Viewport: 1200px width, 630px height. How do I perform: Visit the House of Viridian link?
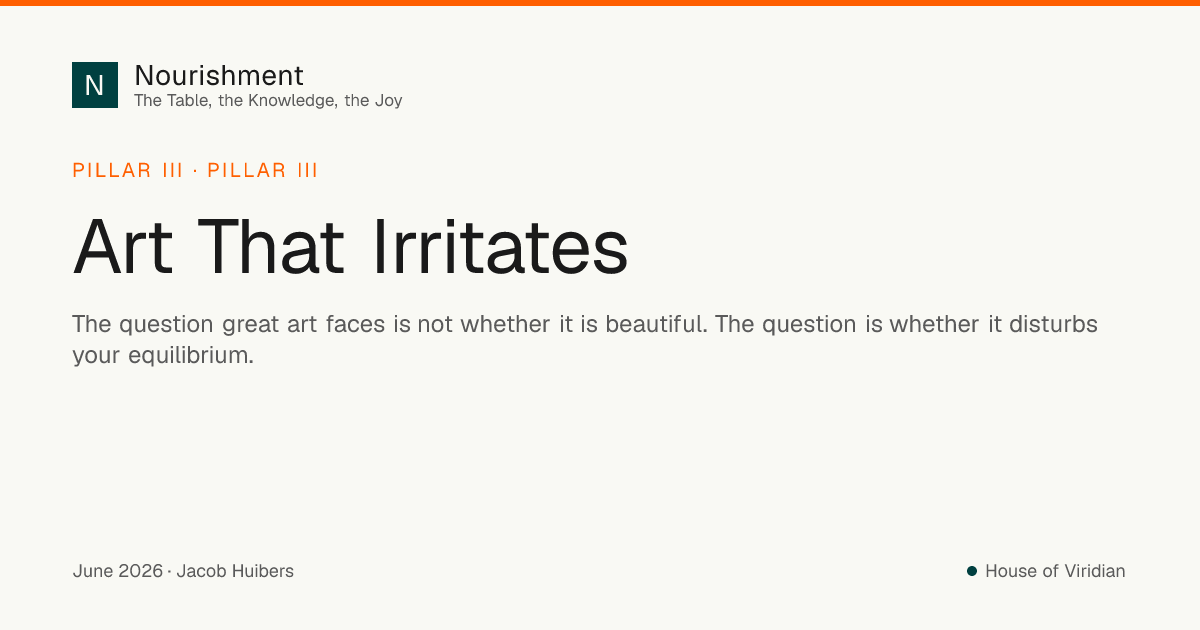click(1055, 571)
